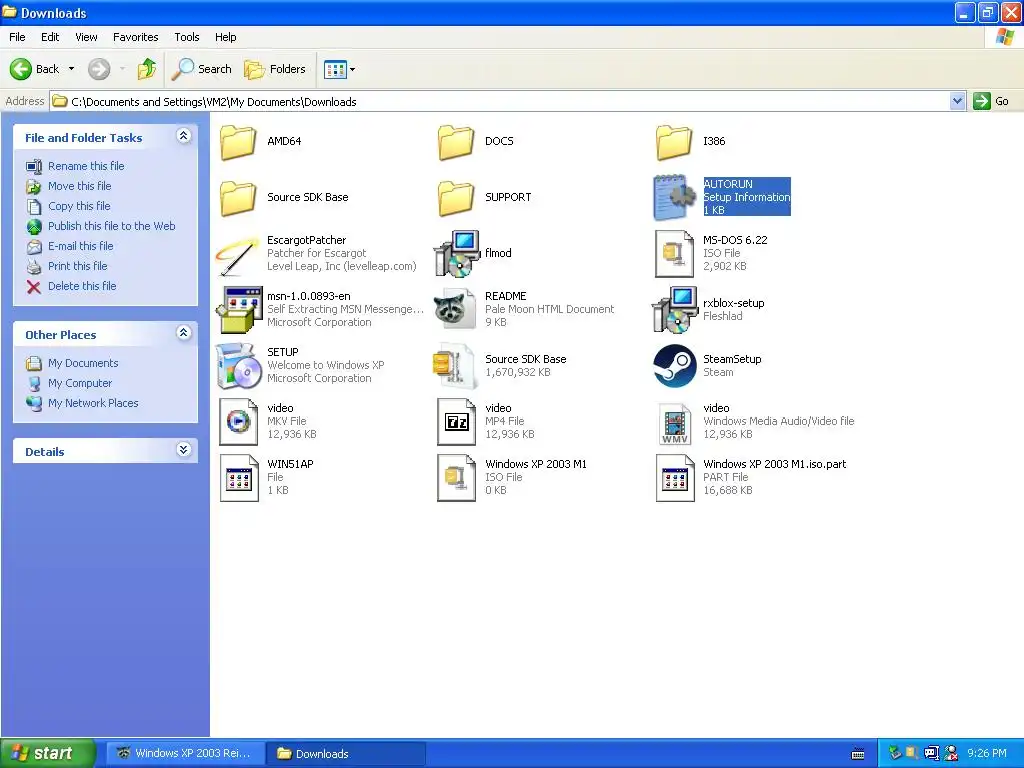Open the File menu

[17, 37]
